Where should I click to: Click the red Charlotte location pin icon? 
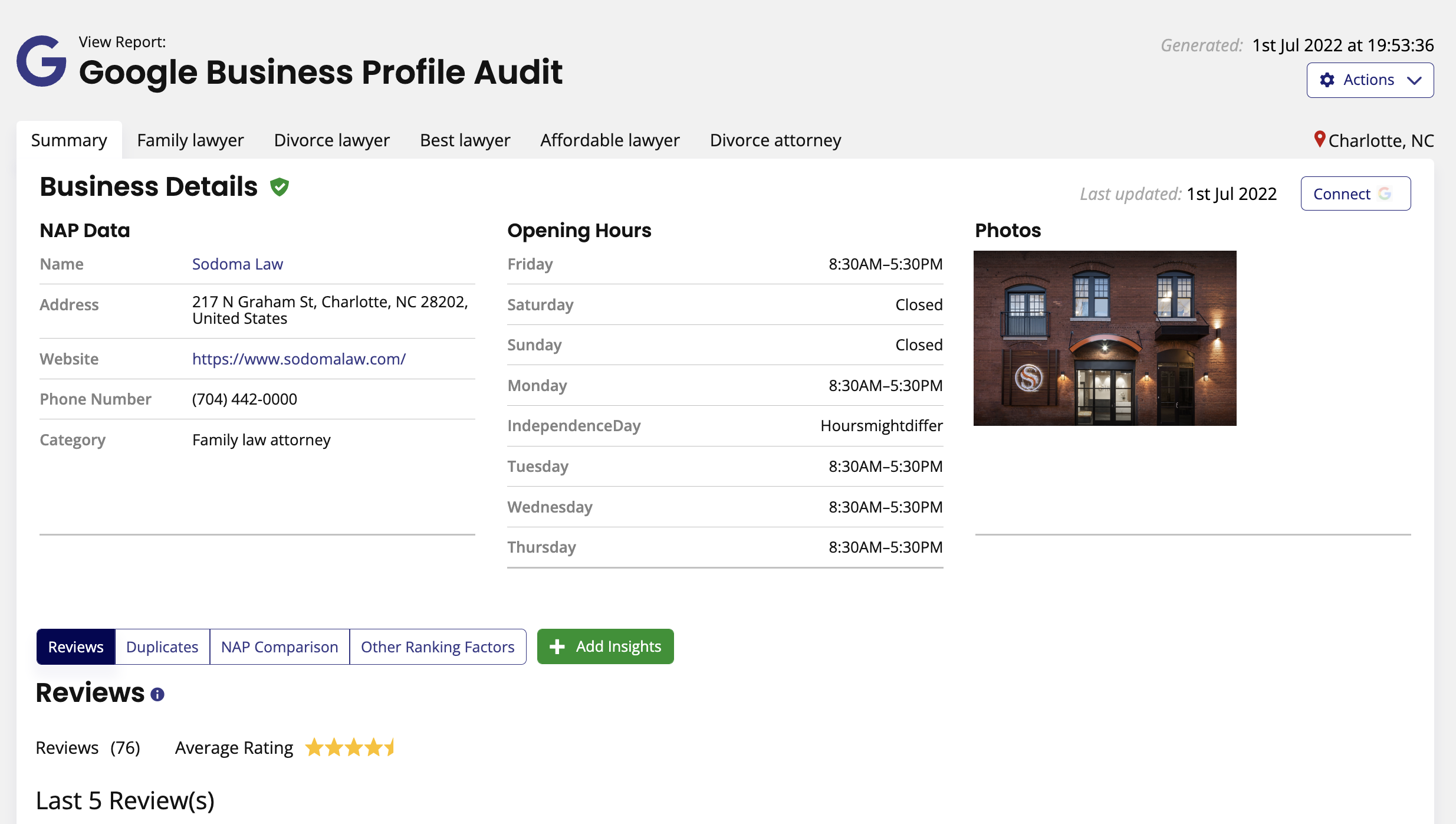[1320, 140]
